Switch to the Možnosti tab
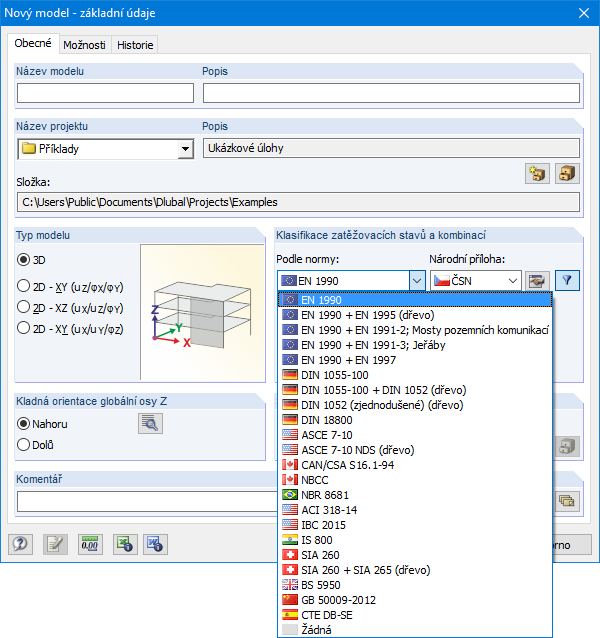This screenshot has width=600, height=638. click(x=84, y=45)
